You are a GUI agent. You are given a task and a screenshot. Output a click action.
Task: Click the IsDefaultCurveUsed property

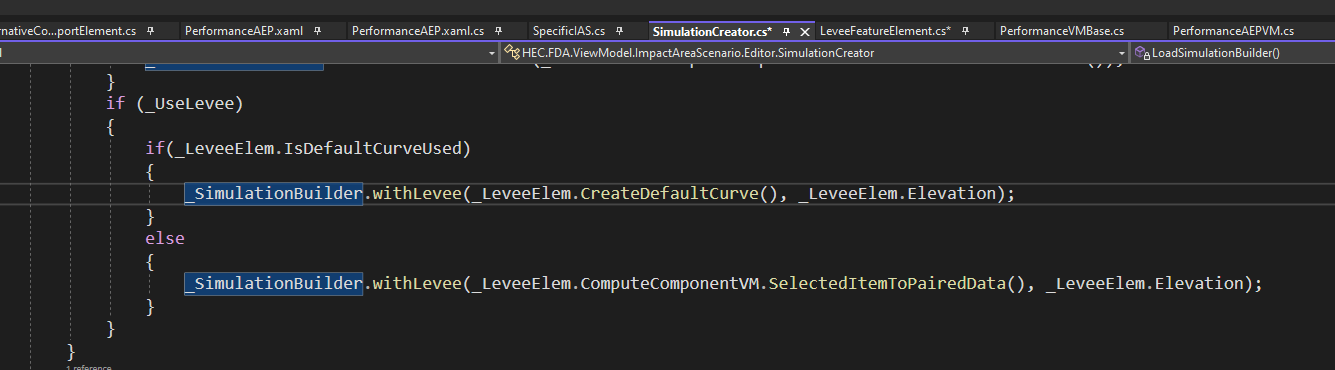(x=372, y=149)
